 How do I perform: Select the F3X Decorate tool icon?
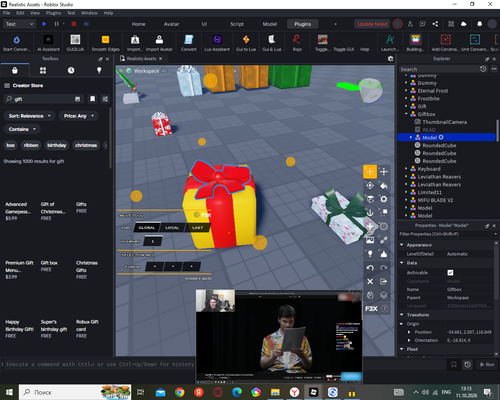tap(384, 254)
